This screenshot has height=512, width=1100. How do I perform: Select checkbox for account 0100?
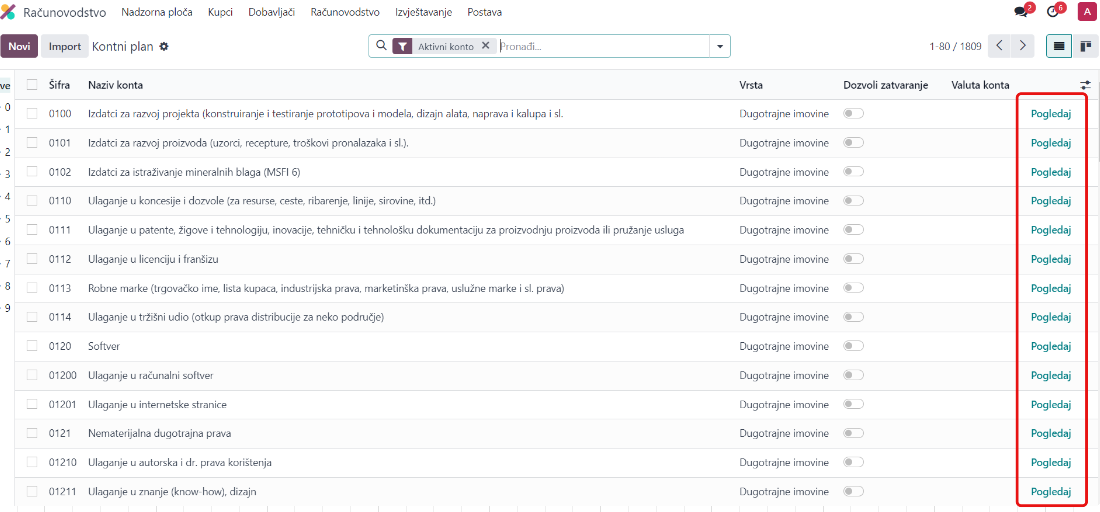coord(32,114)
